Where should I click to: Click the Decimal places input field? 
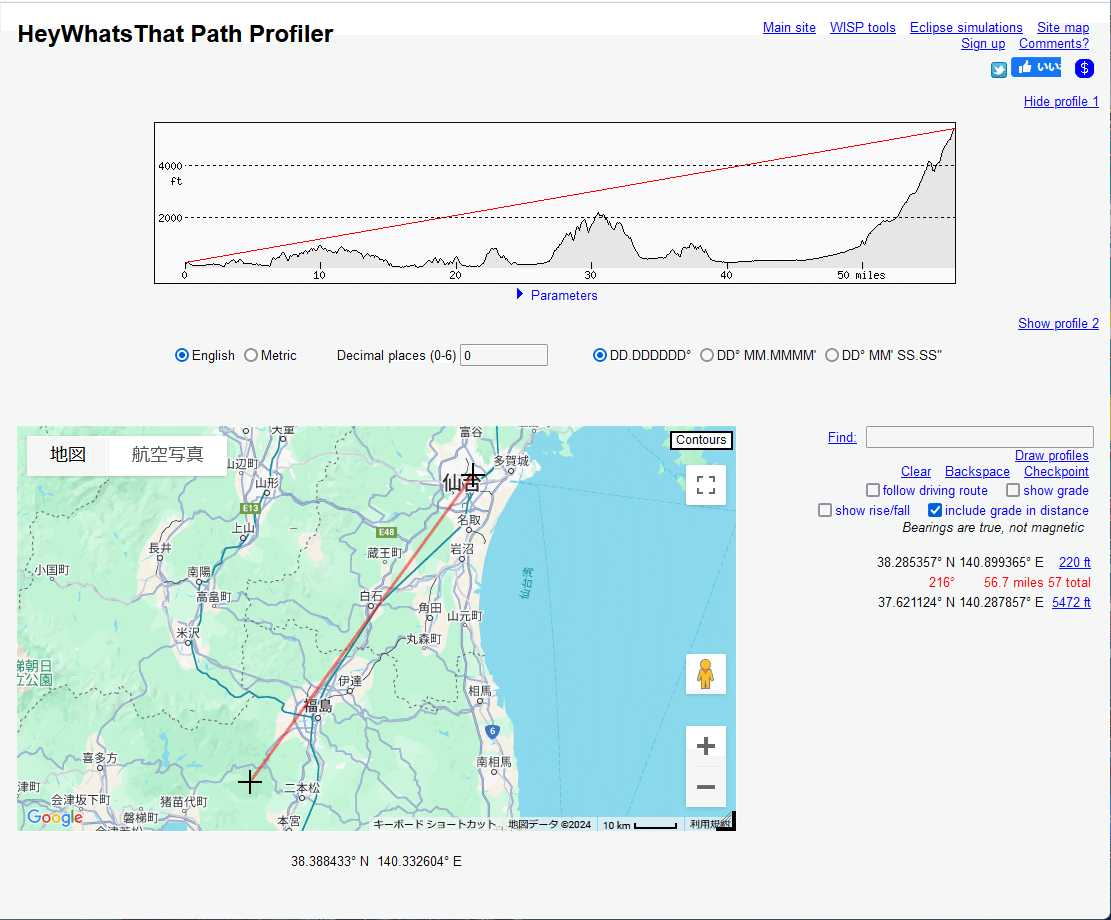pos(503,355)
